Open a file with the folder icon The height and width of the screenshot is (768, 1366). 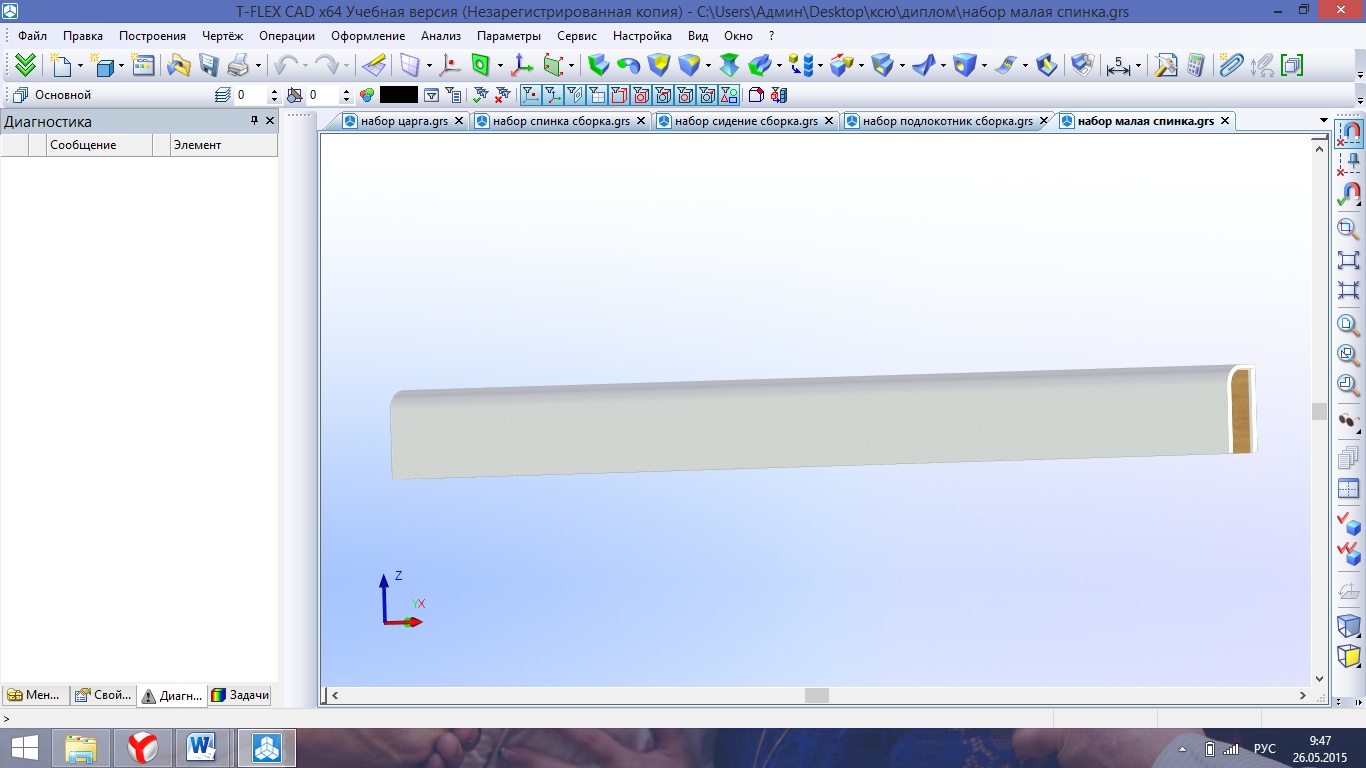click(178, 65)
